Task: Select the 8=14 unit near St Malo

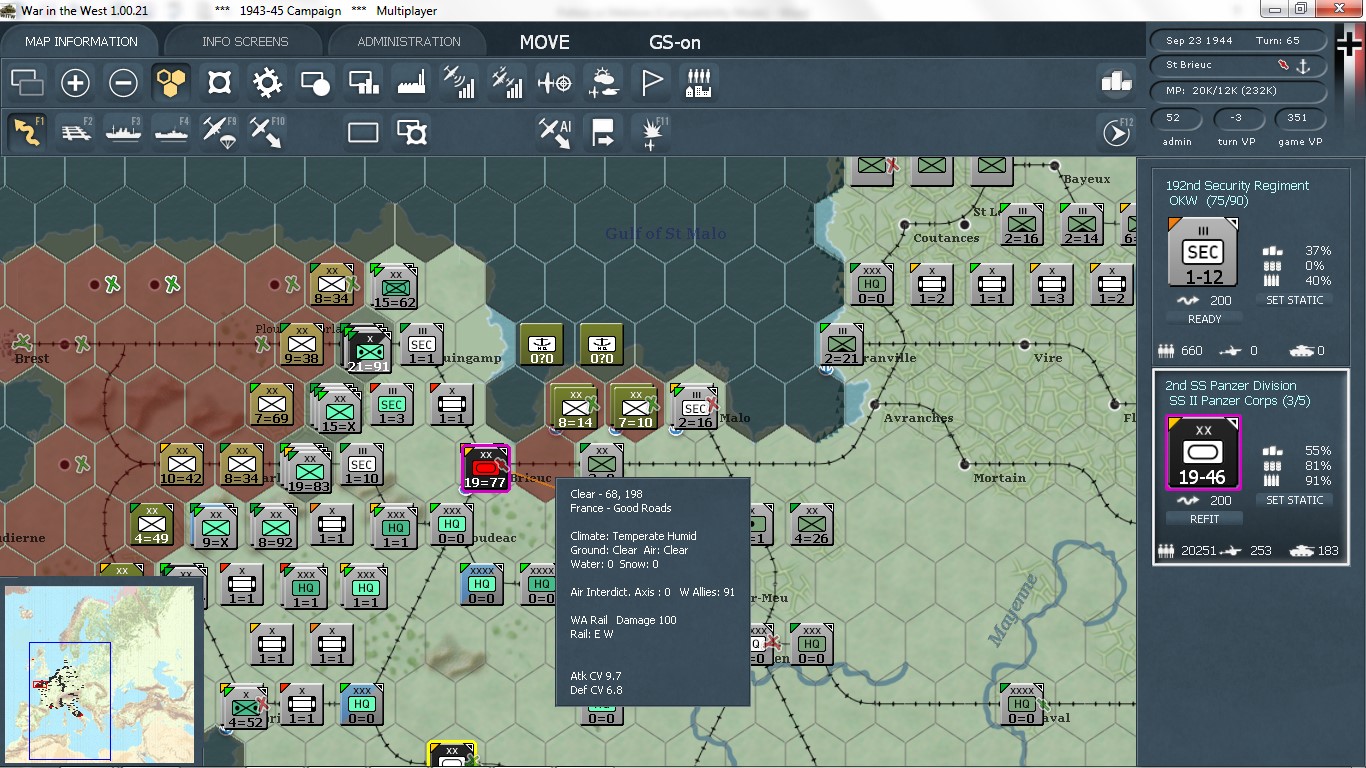Action: (575, 408)
